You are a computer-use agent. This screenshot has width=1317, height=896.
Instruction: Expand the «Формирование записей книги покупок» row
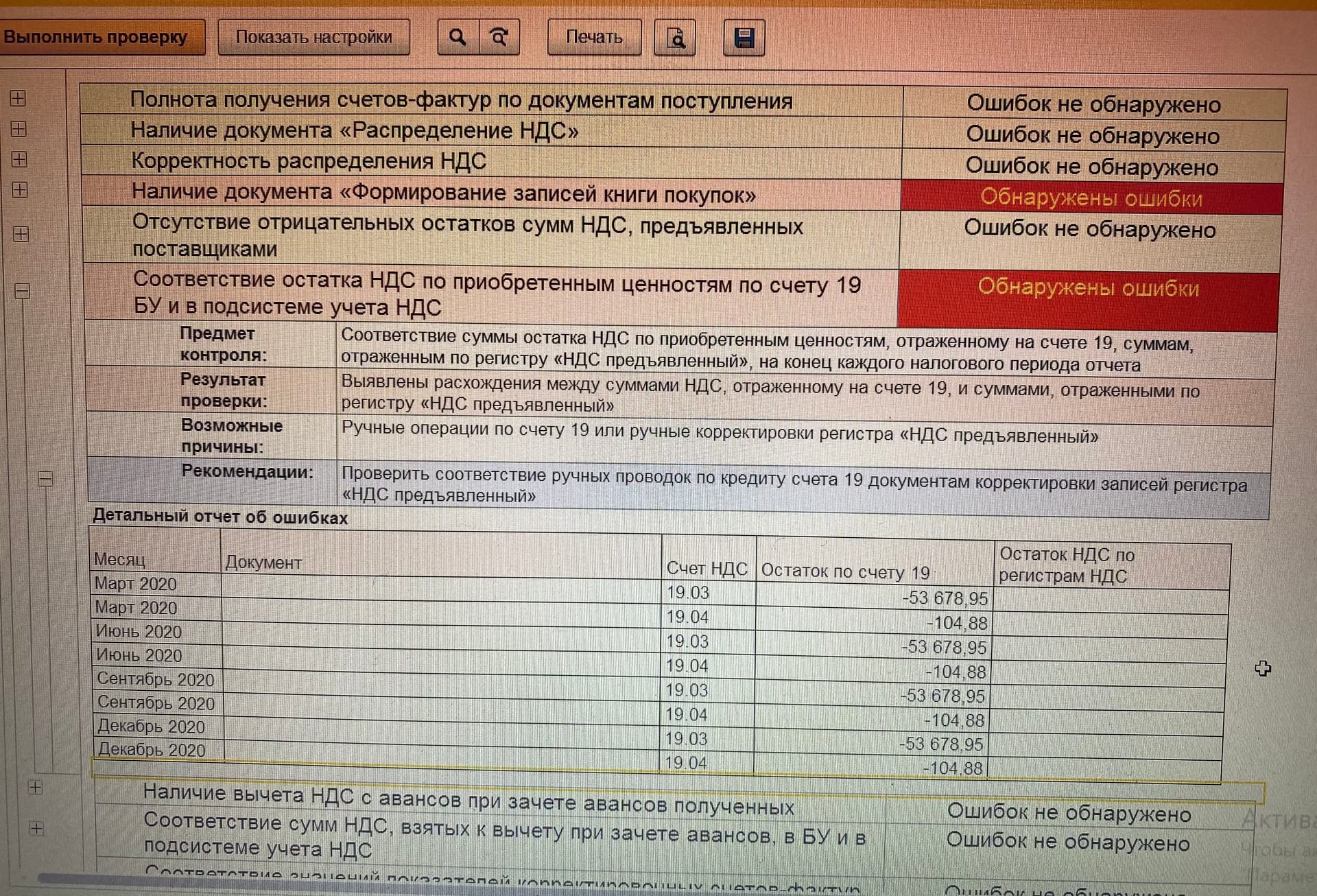click(21, 189)
